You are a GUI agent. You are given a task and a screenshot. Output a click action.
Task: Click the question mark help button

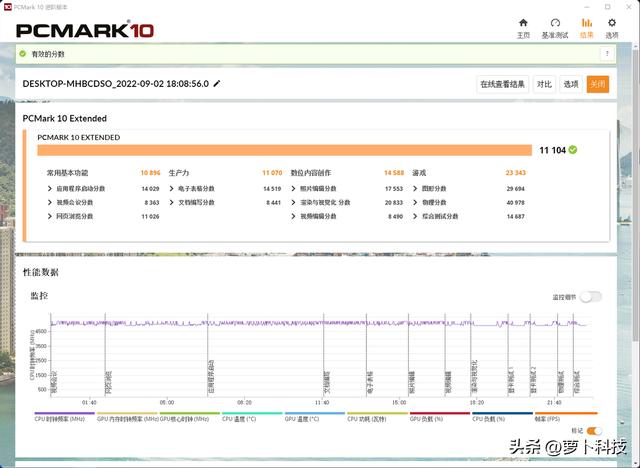point(607,53)
